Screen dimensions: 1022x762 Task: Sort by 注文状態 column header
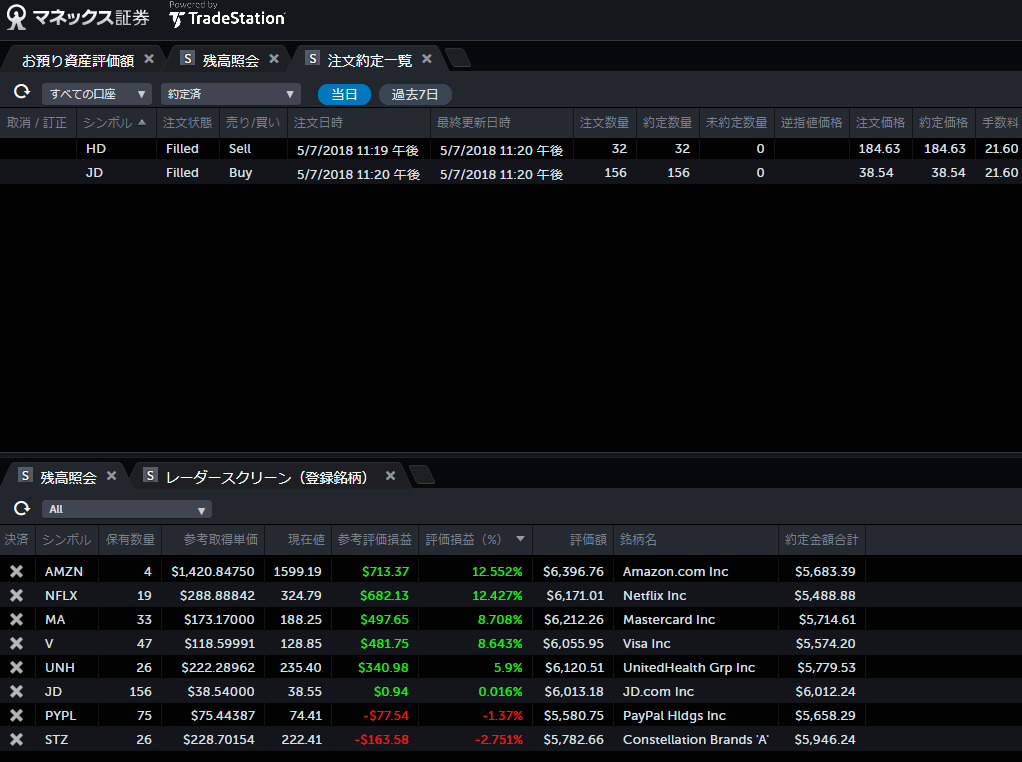(188, 123)
